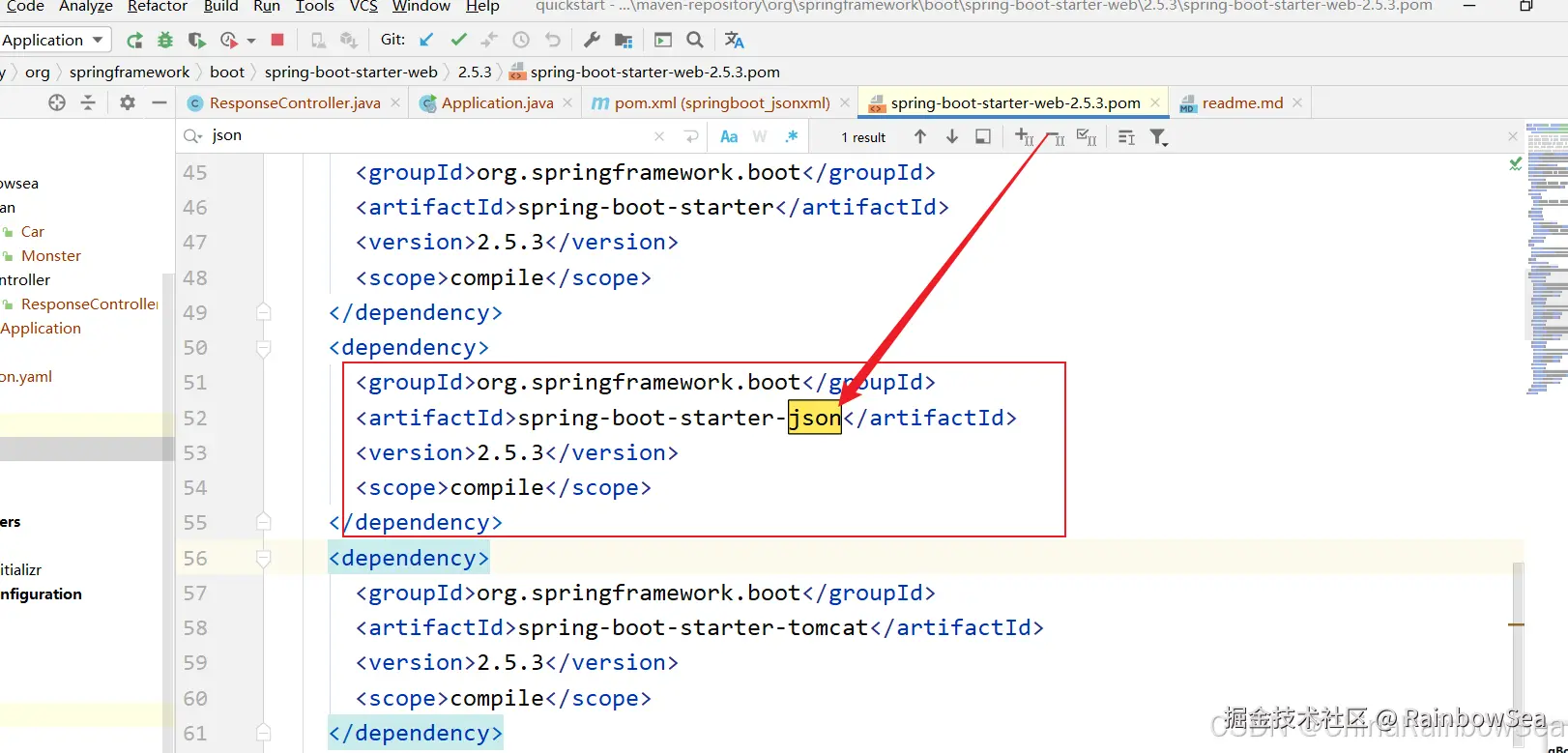1568x753 pixels.
Task: Open project panel gear options
Action: coord(128,102)
